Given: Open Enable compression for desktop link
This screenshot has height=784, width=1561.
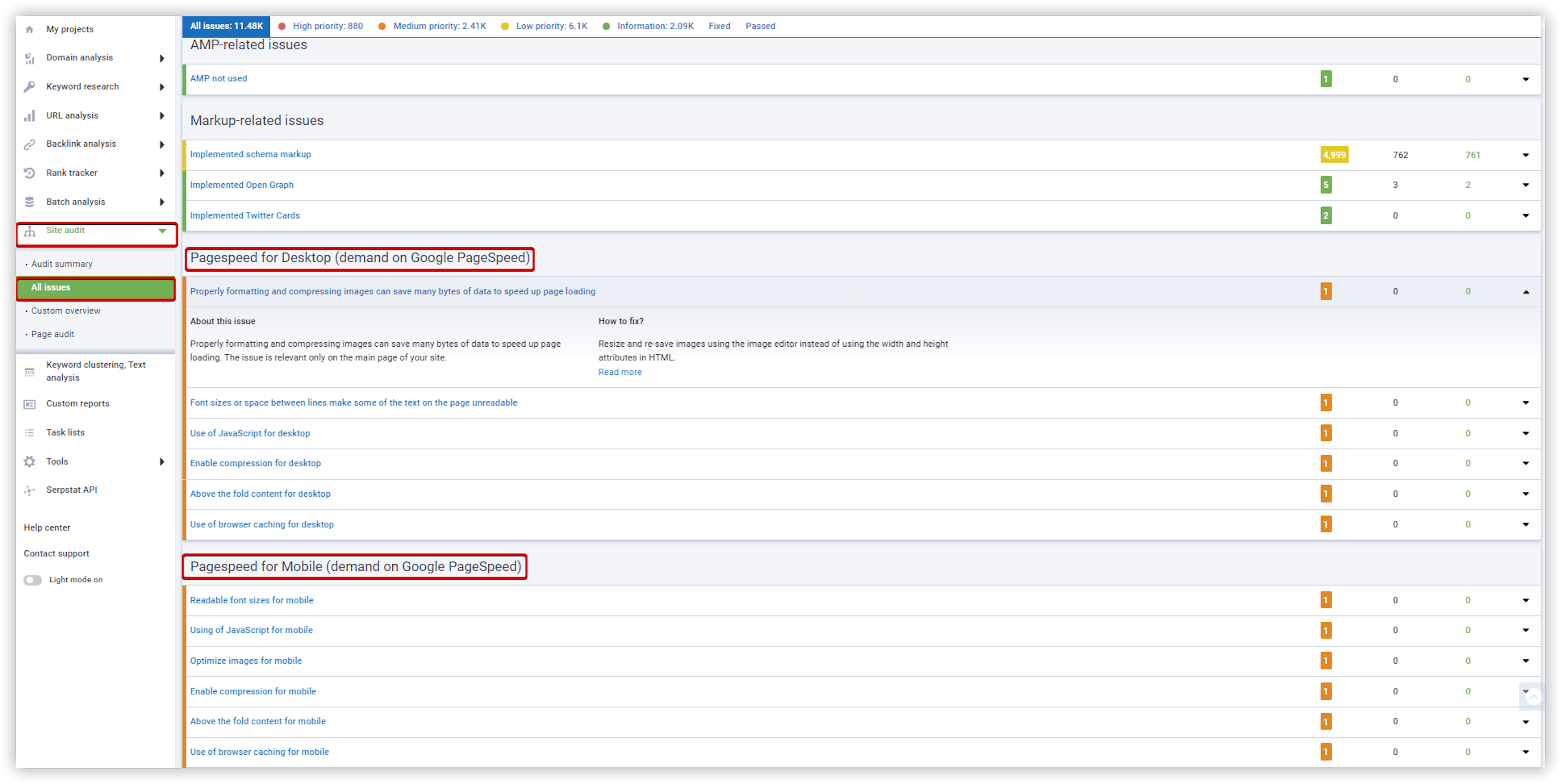Looking at the screenshot, I should pos(256,463).
